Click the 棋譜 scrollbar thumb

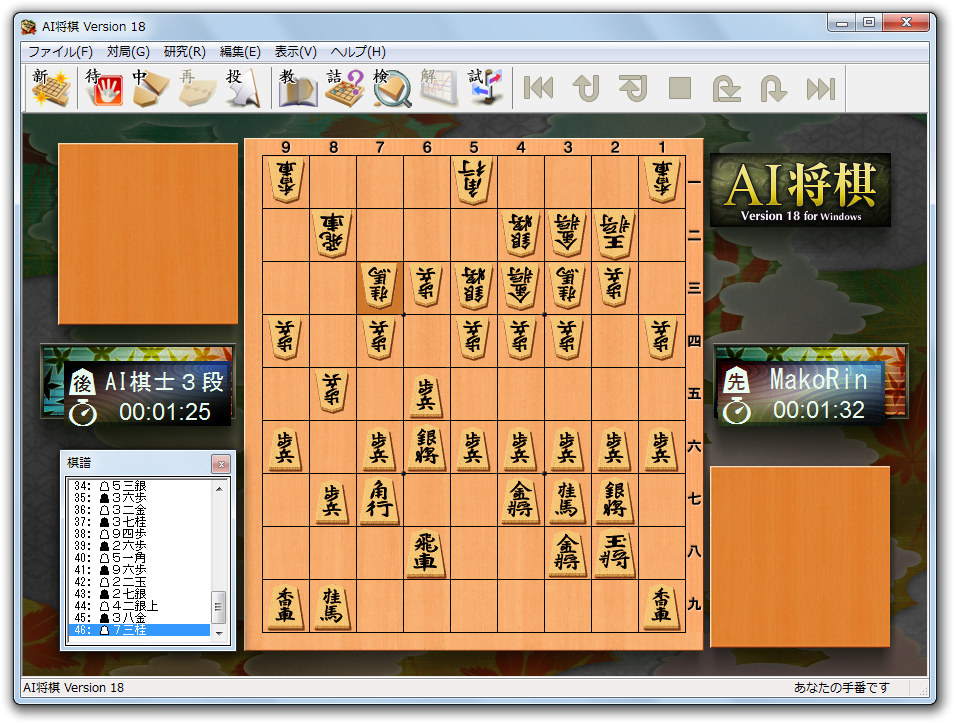(x=219, y=607)
